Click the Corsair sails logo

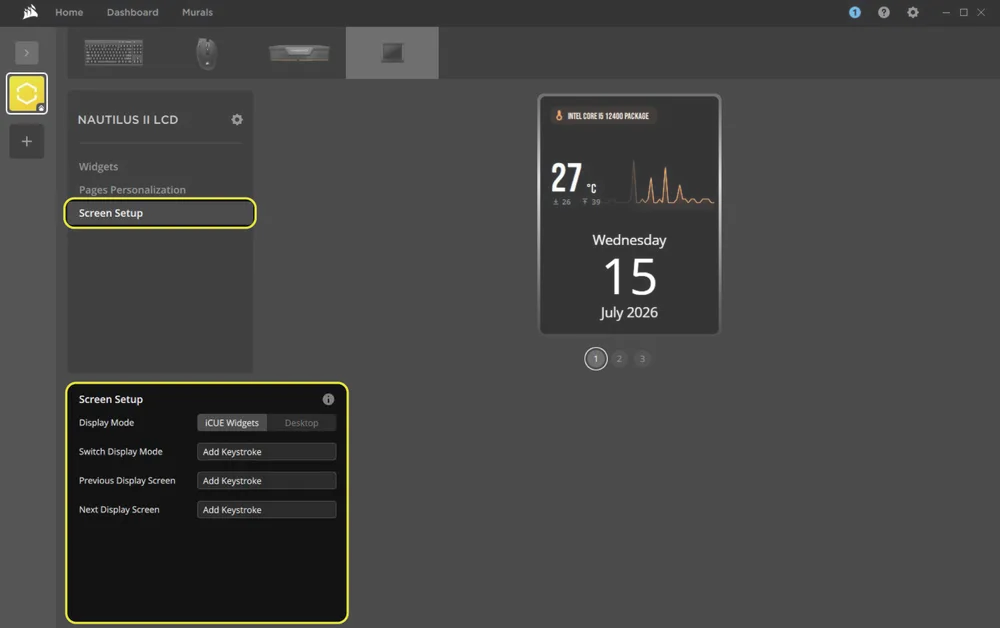[30, 12]
